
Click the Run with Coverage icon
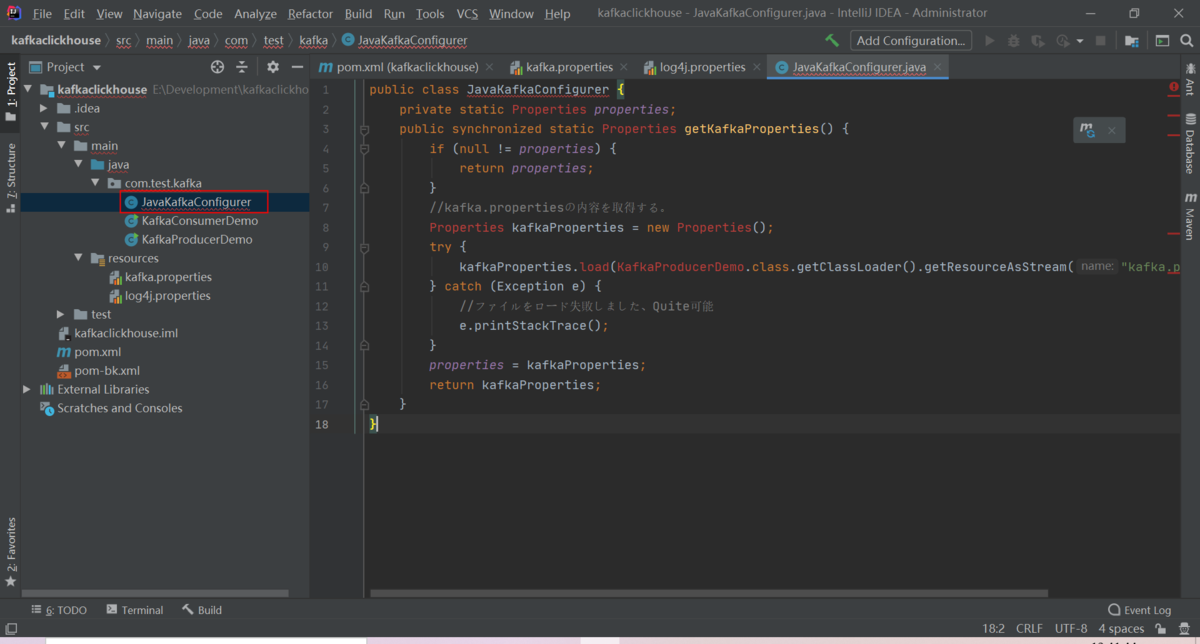(x=1038, y=41)
